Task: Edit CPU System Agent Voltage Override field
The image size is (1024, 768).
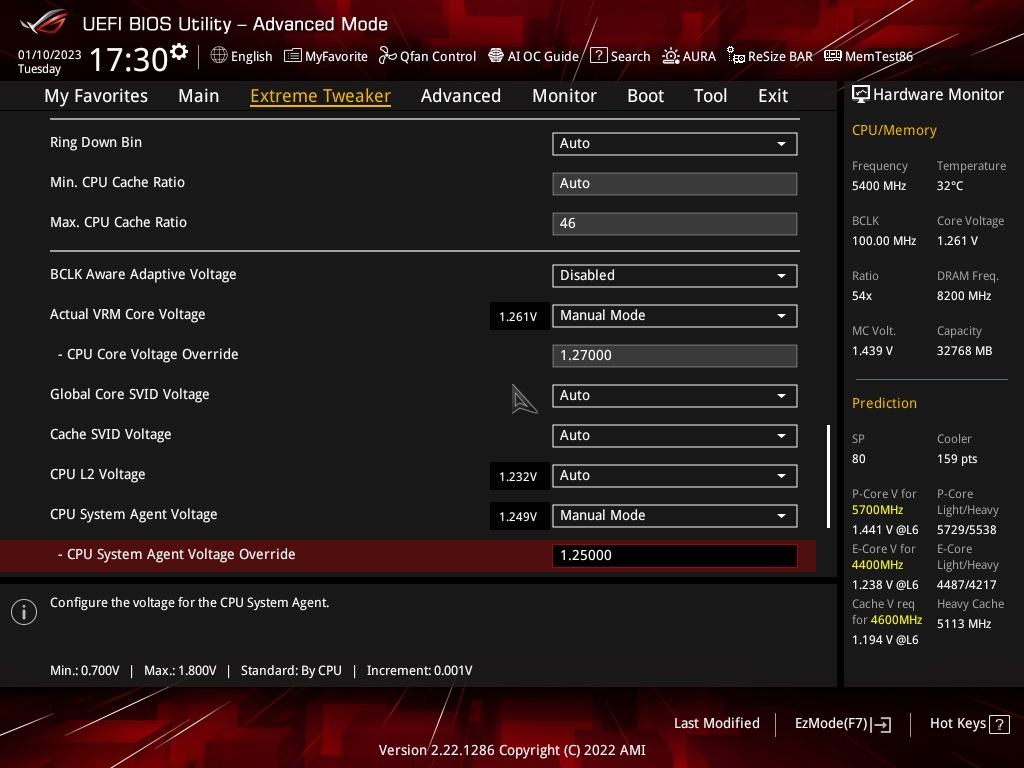Action: tap(675, 556)
